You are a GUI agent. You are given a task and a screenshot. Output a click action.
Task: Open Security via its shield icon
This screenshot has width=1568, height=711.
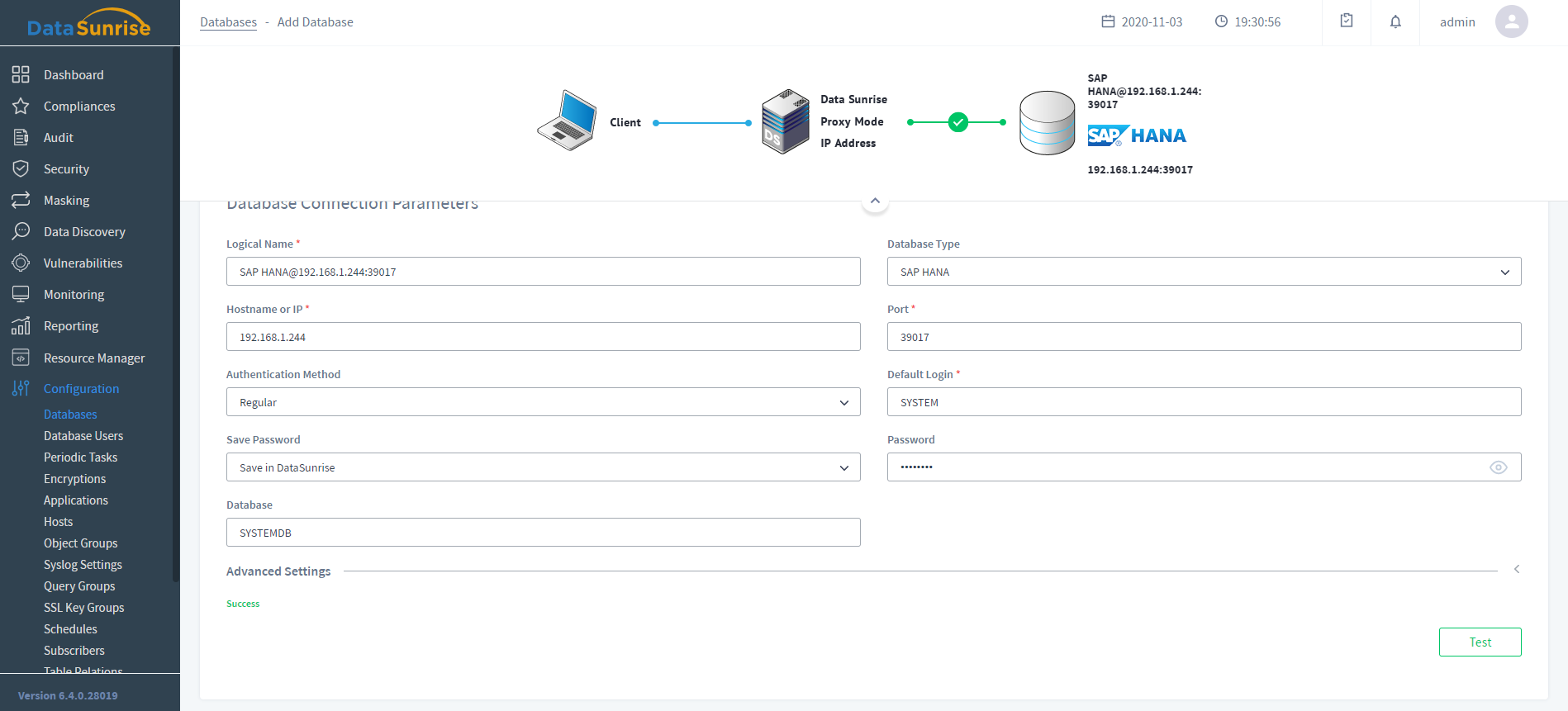click(21, 169)
